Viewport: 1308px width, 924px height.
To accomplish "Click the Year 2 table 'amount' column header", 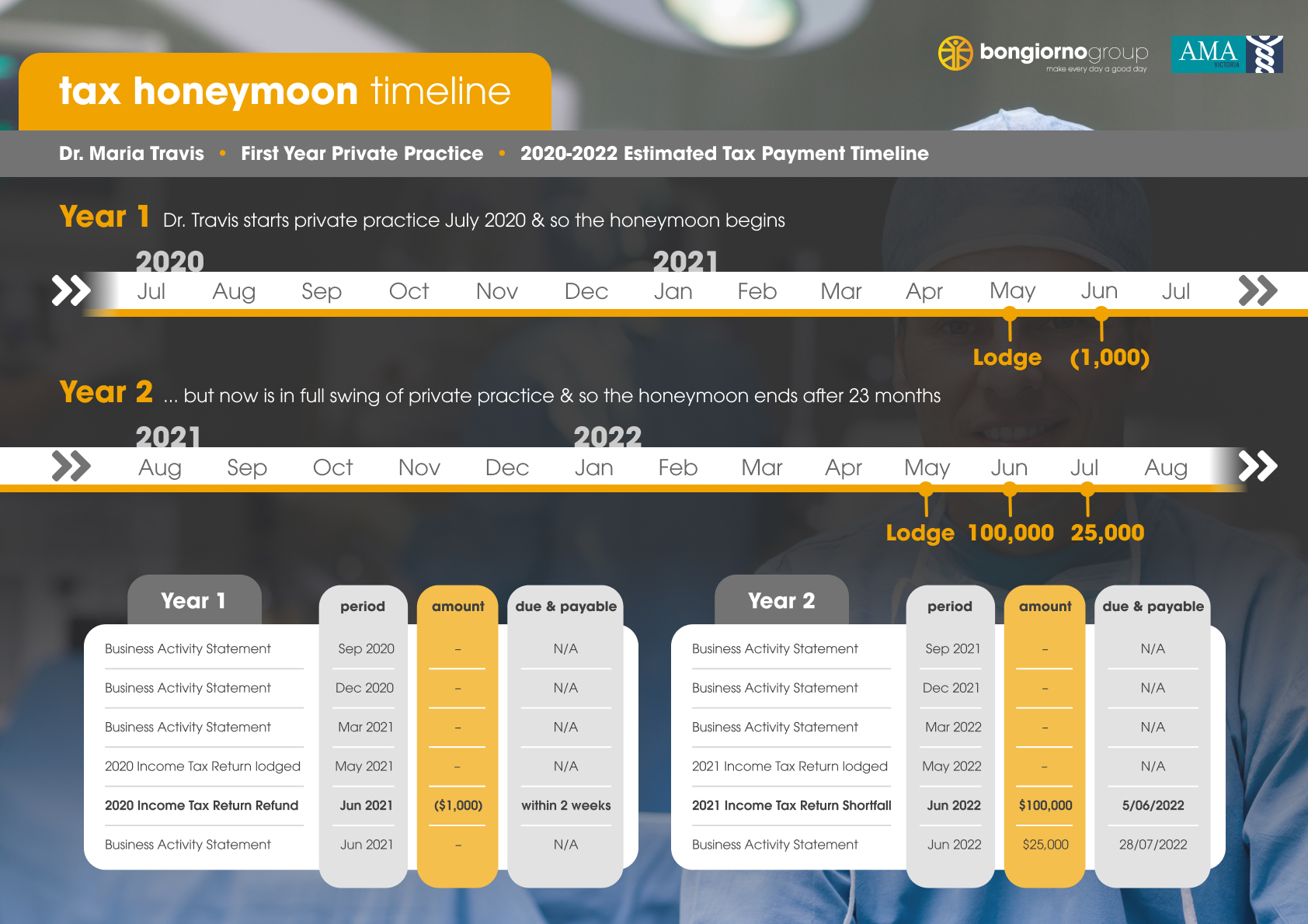I will tap(1045, 606).
